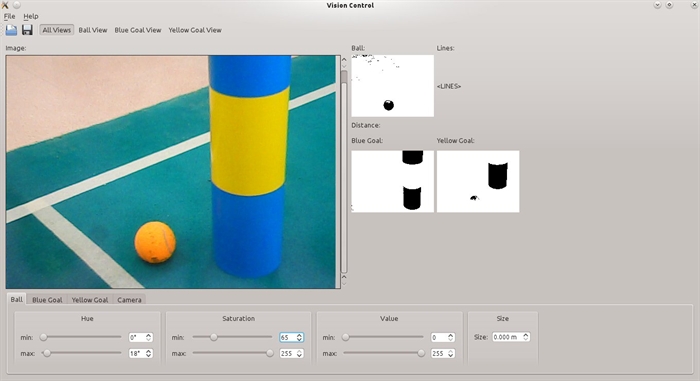
Task: Decrease the Value max spinbox value
Action: [451, 356]
